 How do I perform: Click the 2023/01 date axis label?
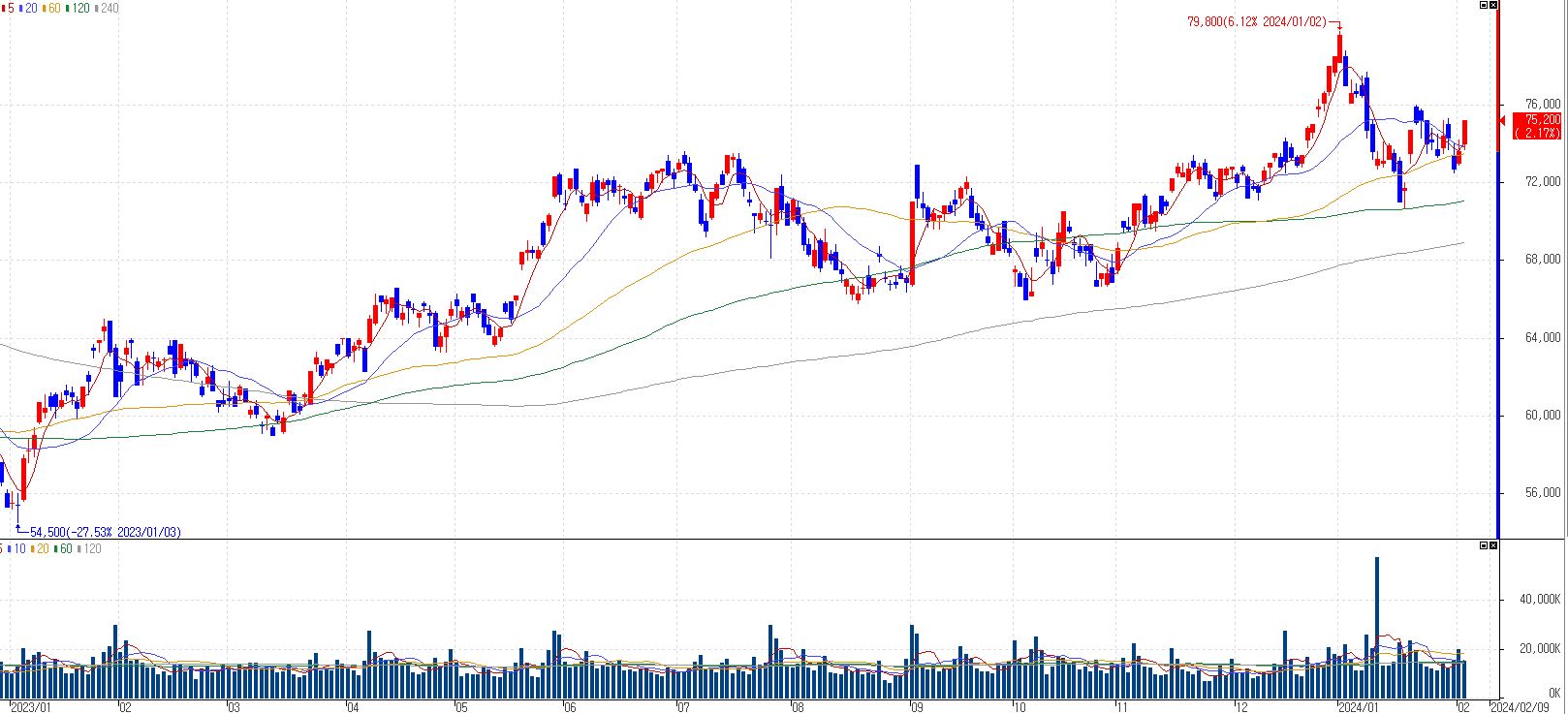click(30, 707)
